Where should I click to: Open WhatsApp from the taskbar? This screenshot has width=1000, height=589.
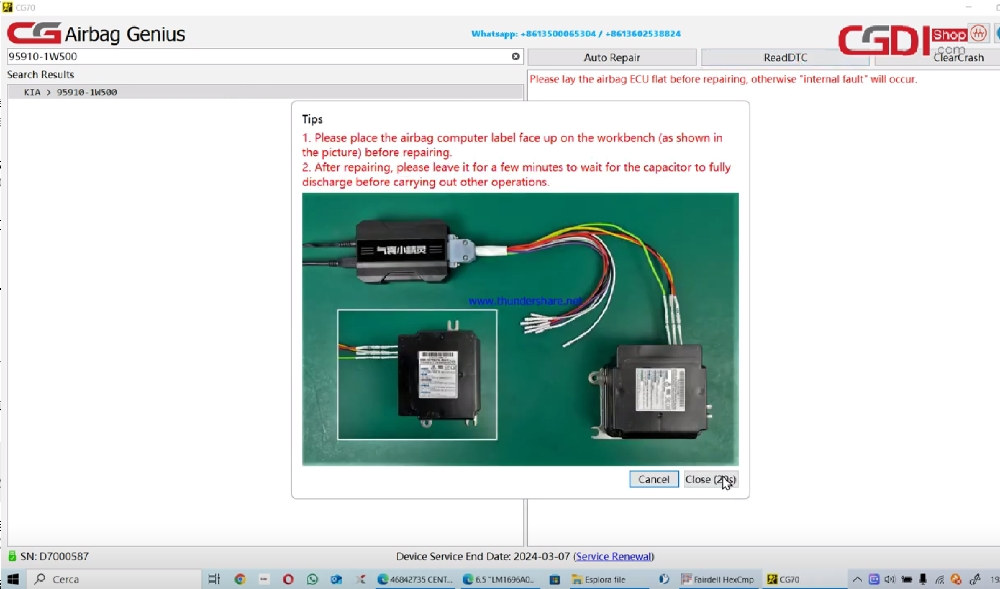(x=312, y=579)
